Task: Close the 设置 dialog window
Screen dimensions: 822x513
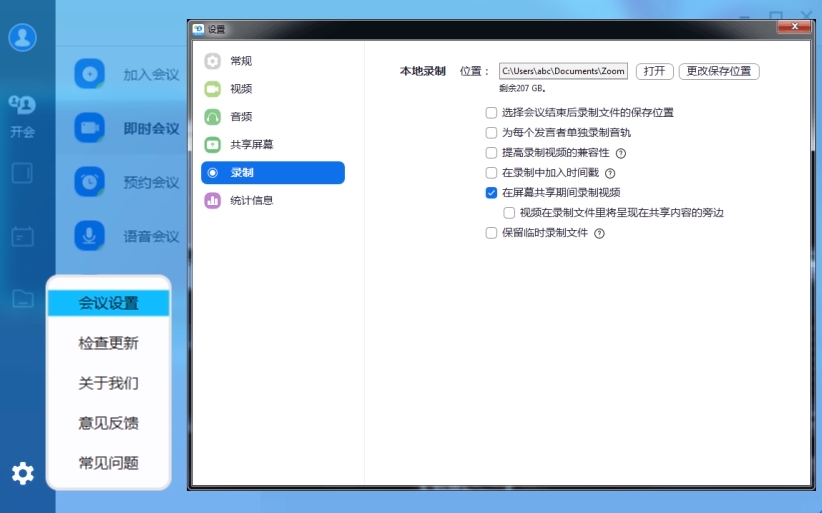Action: coord(794,26)
